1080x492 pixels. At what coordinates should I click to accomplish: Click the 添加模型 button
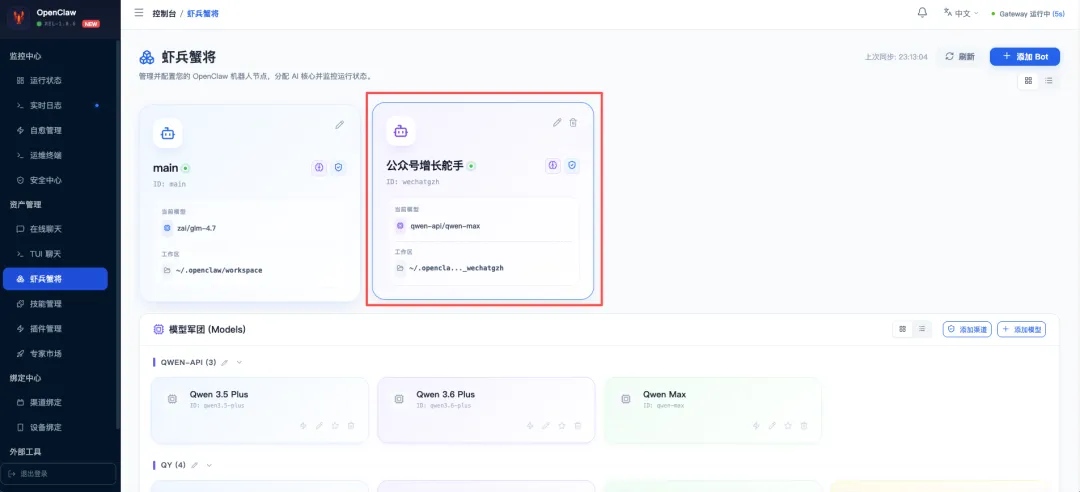coord(1021,329)
